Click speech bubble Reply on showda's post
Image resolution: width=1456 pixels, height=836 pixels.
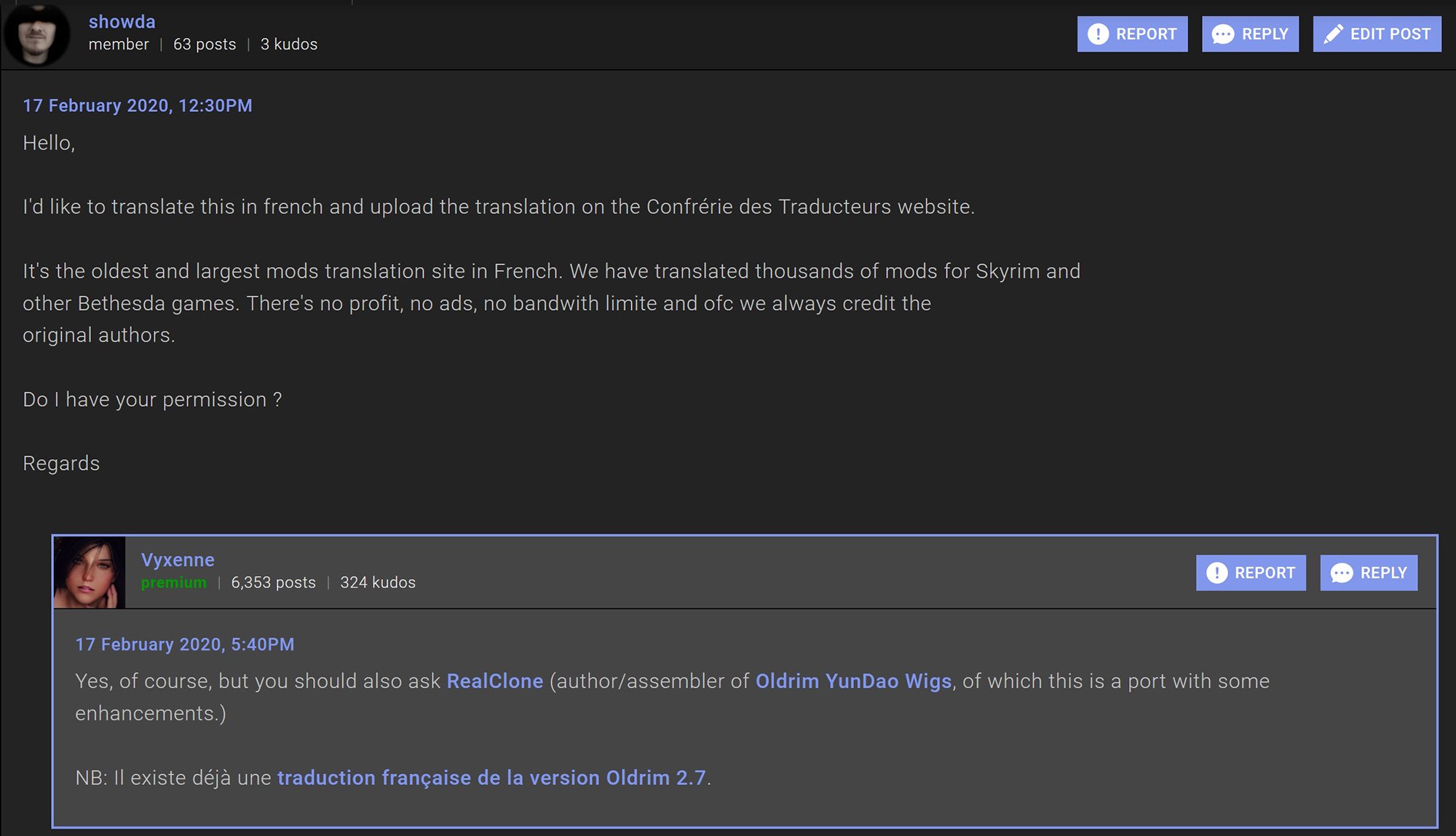pos(1250,34)
